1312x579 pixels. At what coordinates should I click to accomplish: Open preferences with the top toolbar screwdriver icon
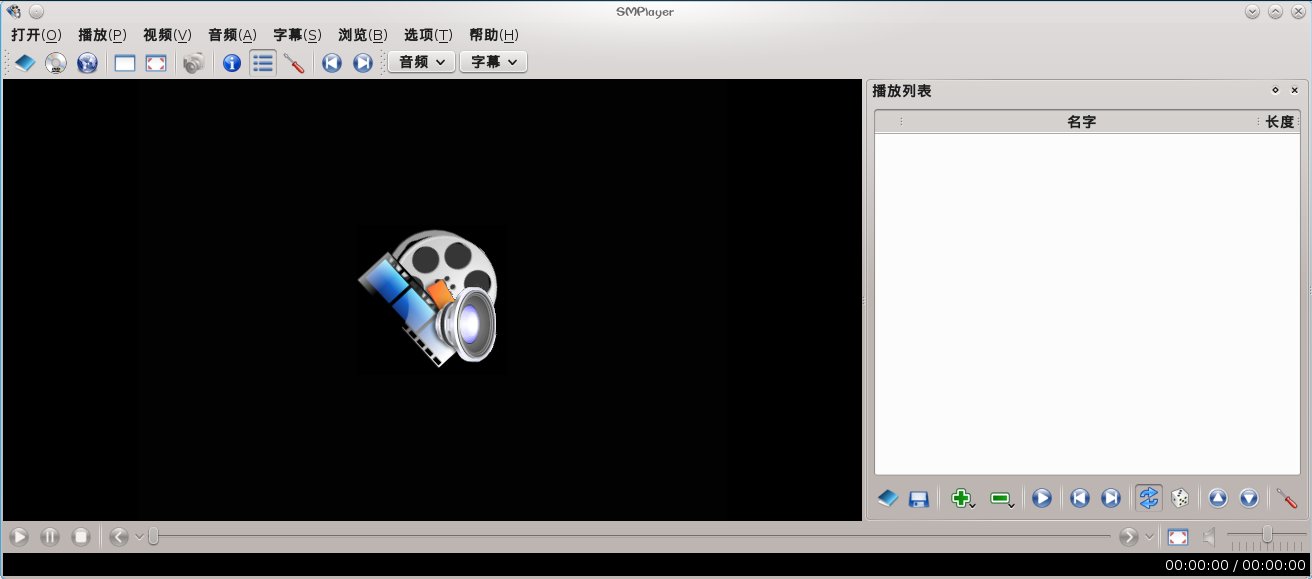click(x=294, y=63)
